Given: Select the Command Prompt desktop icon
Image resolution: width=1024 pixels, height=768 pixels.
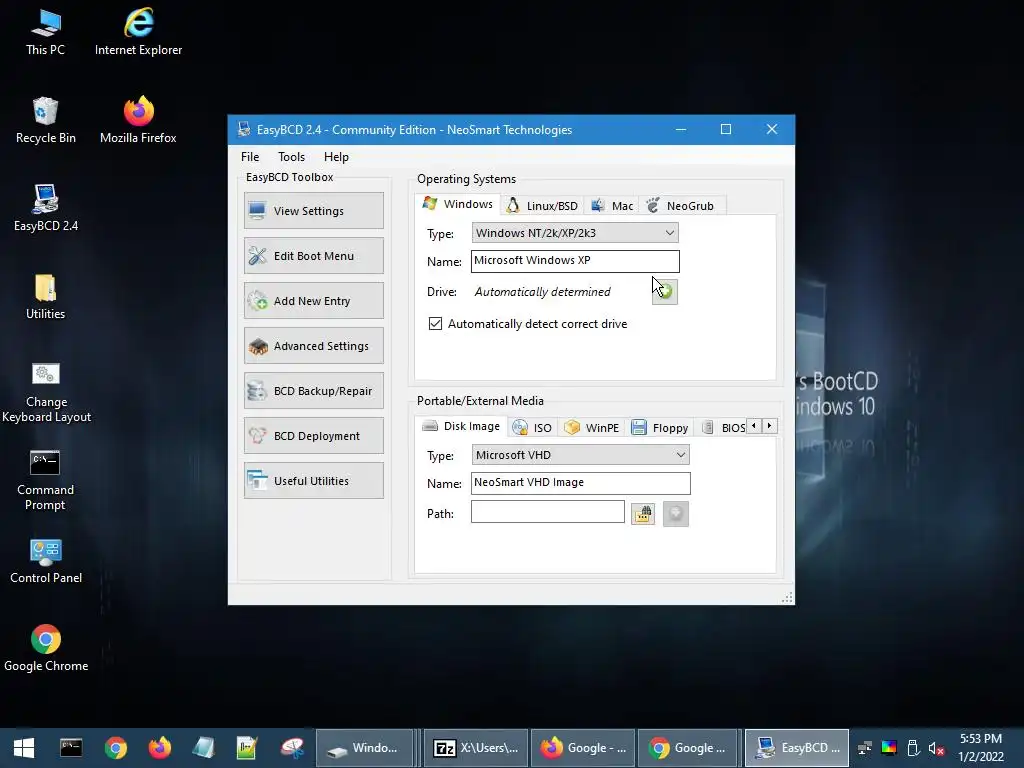Looking at the screenshot, I should 45,481.
